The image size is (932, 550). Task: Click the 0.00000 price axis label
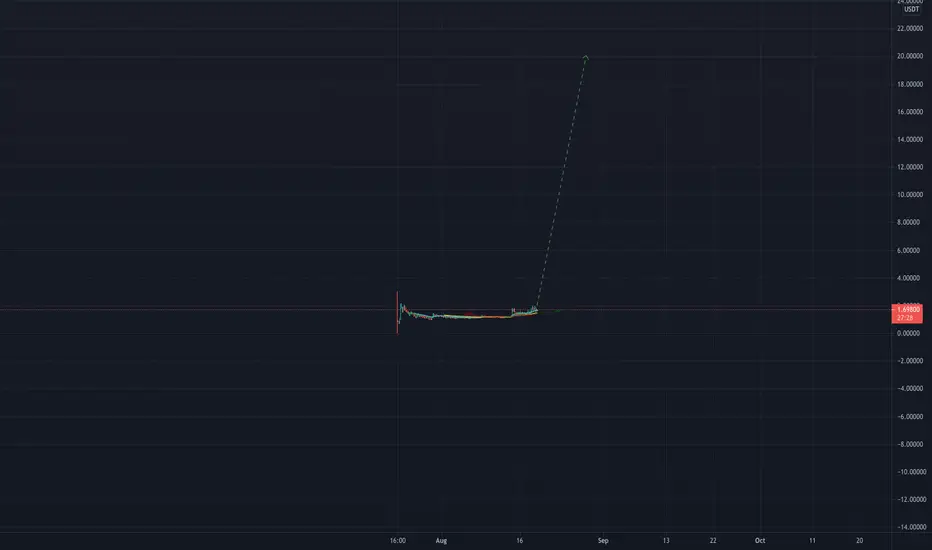pos(910,334)
